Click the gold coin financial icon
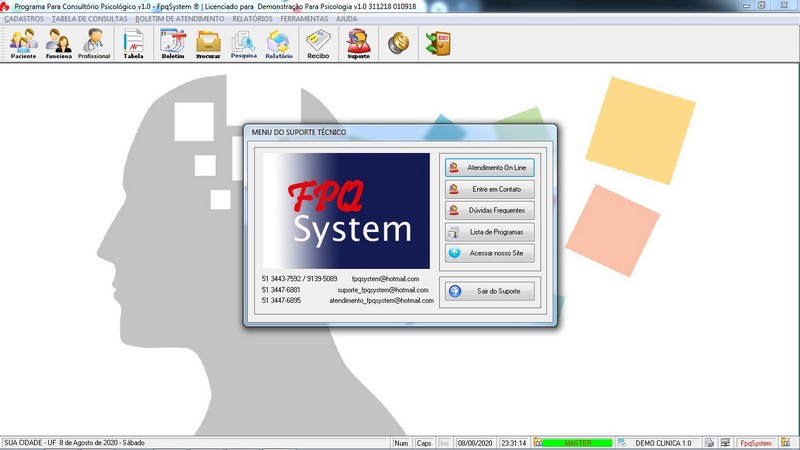Screen dimensions: 800x450 pos(398,43)
